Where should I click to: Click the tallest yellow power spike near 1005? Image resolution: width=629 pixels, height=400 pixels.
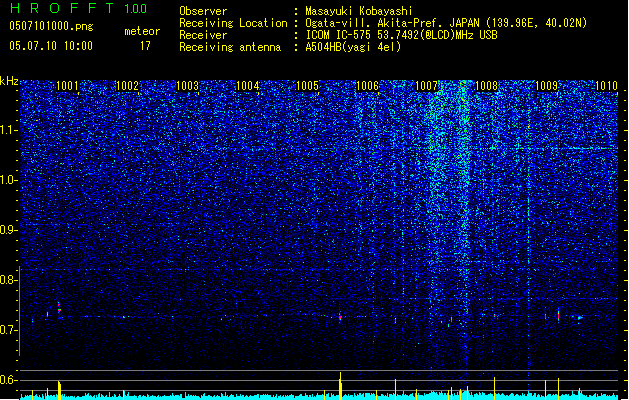(x=340, y=386)
